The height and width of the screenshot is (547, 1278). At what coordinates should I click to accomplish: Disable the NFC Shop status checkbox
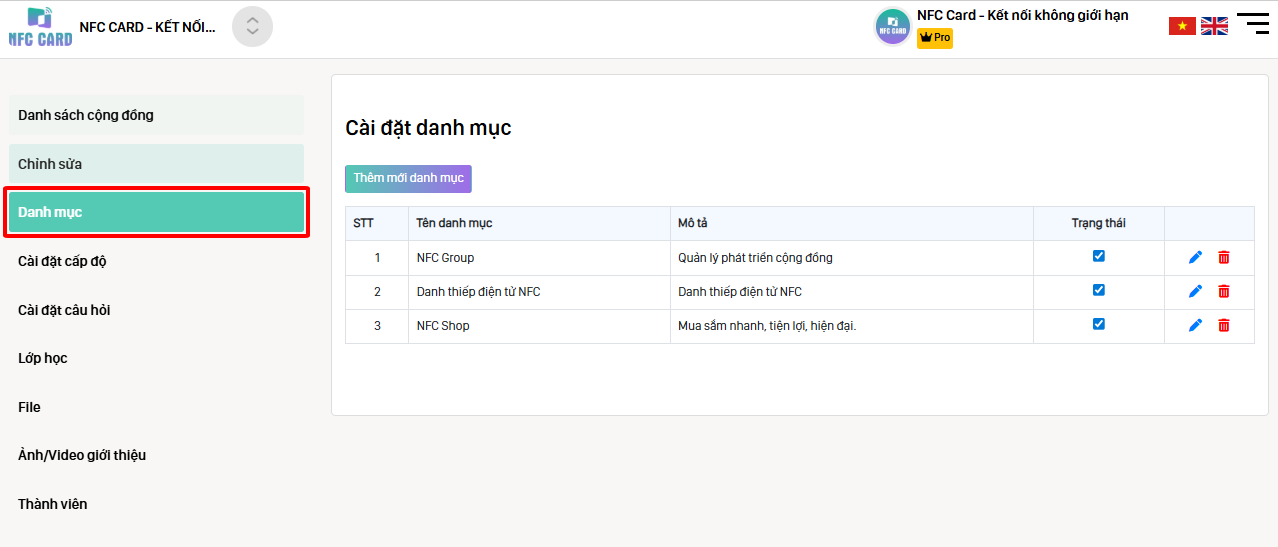click(1099, 324)
